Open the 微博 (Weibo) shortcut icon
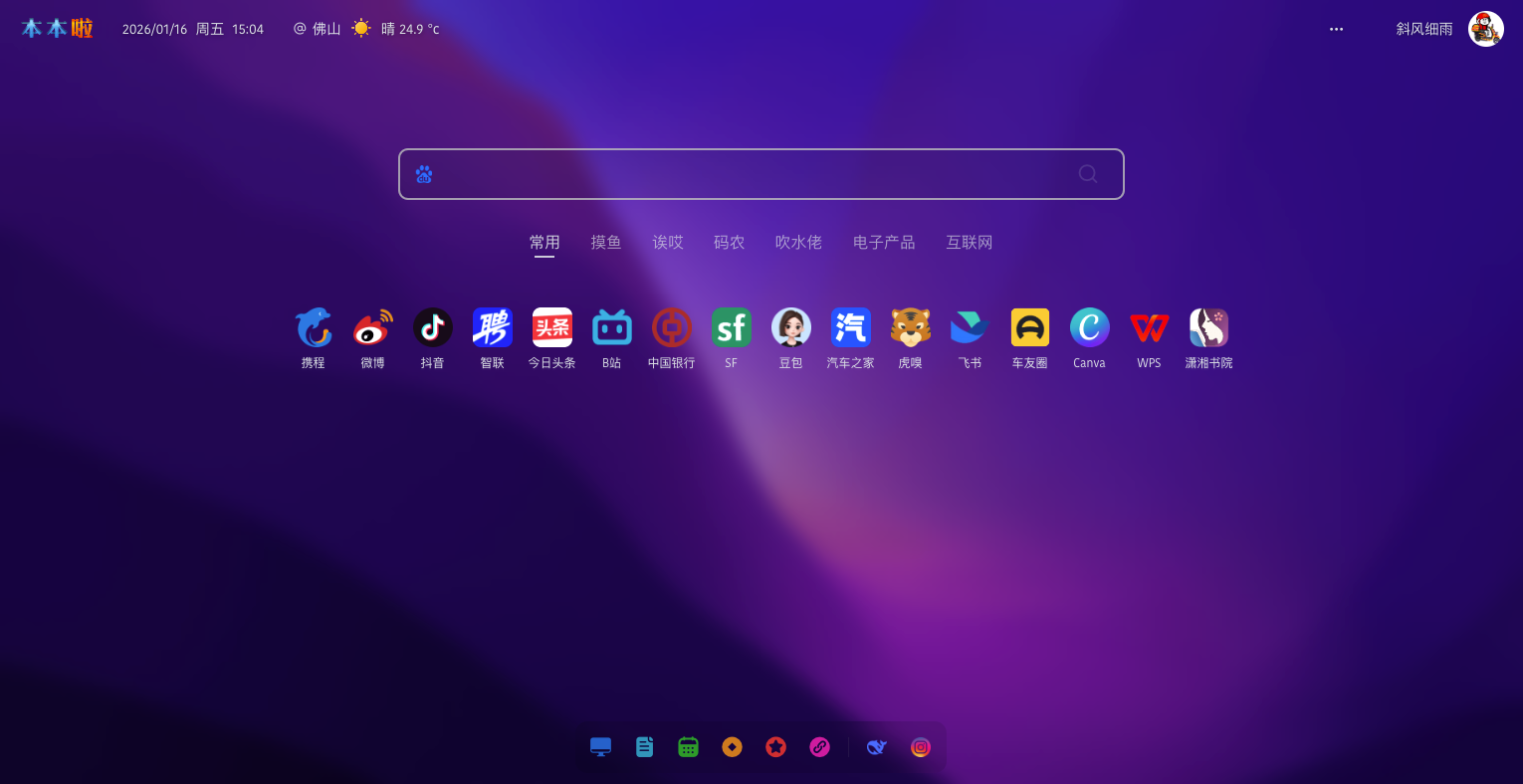 (x=373, y=327)
